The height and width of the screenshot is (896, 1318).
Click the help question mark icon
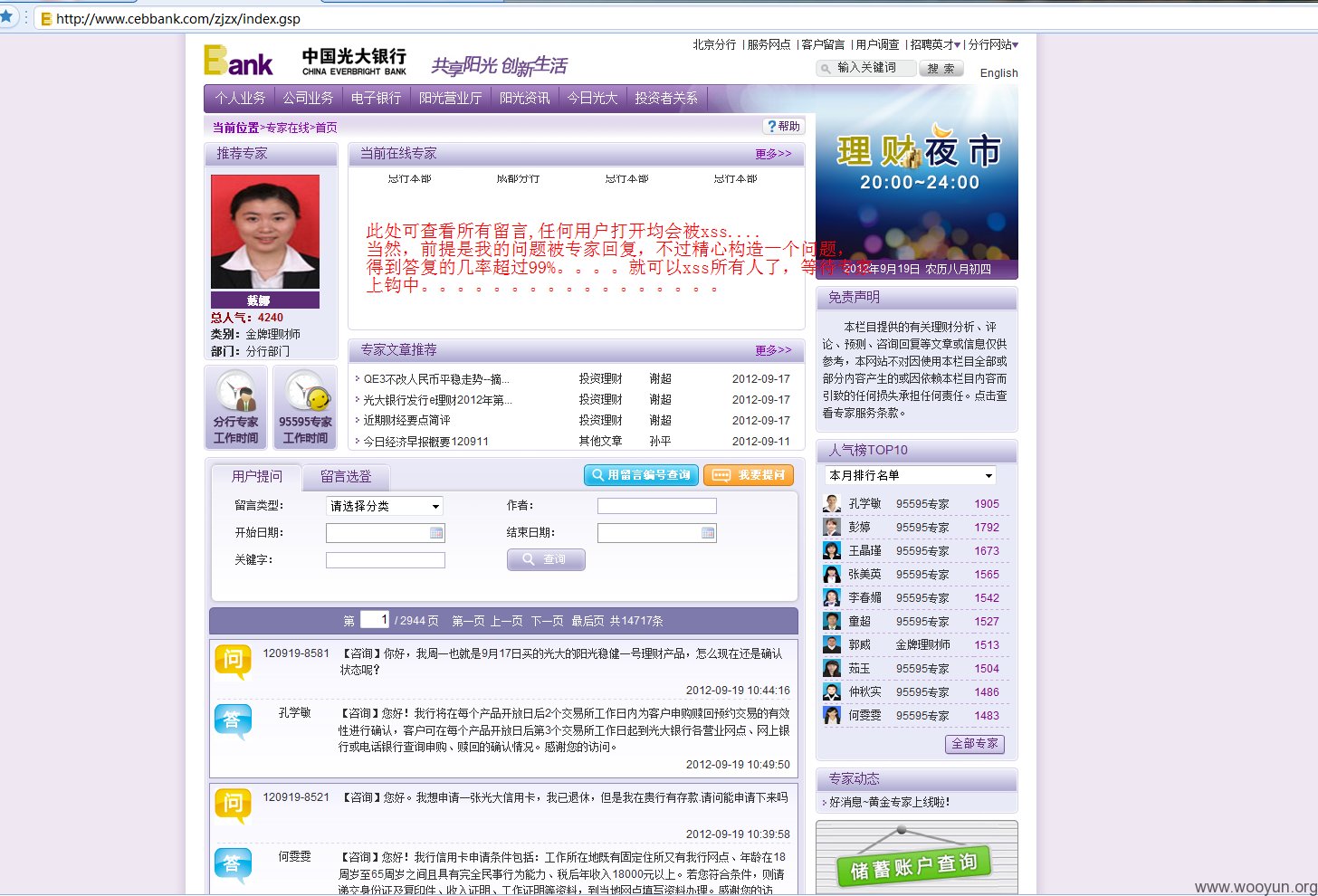pyautogui.click(x=771, y=127)
